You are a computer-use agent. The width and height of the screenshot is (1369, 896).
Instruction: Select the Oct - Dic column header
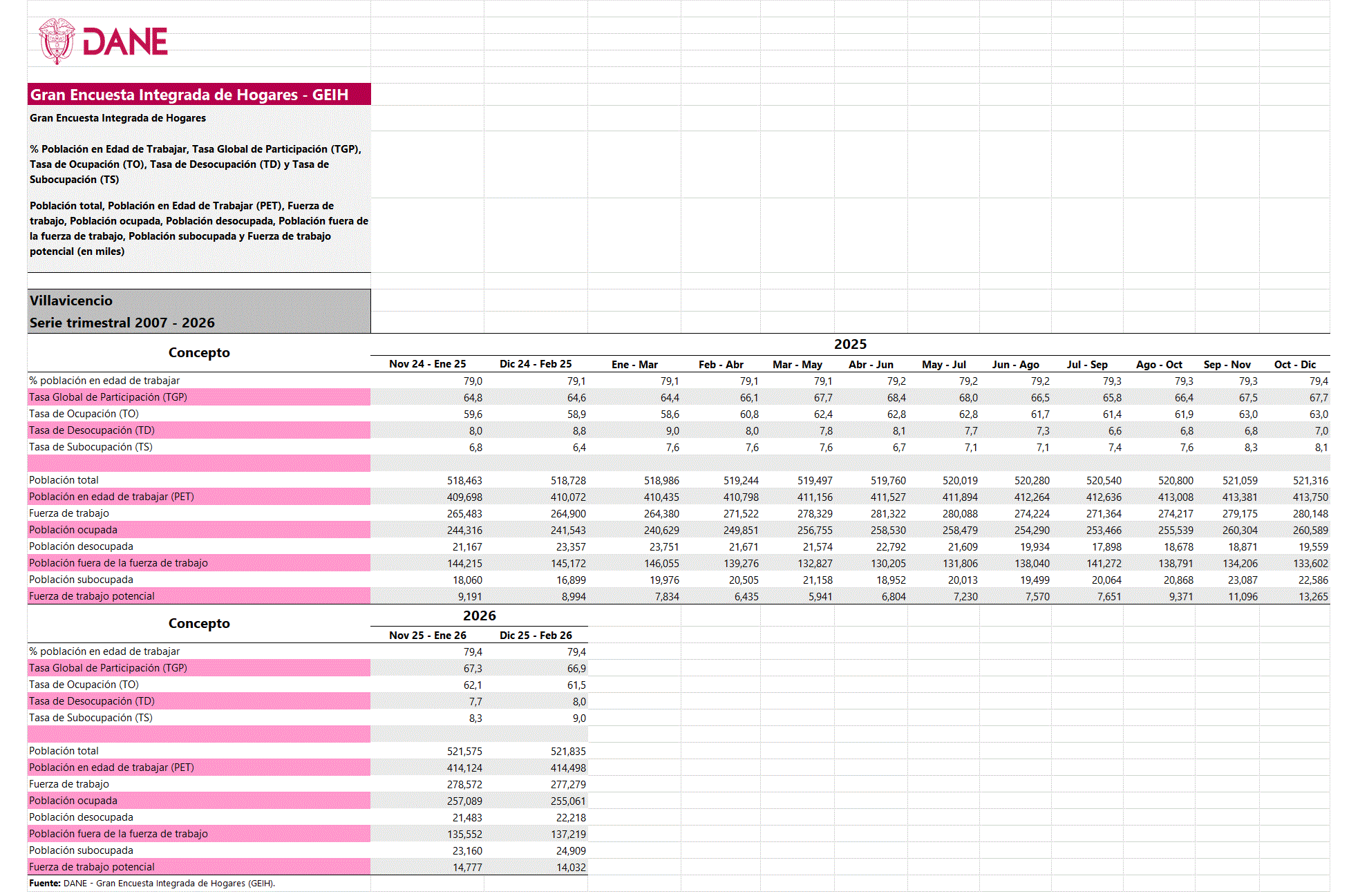pyautogui.click(x=1294, y=364)
